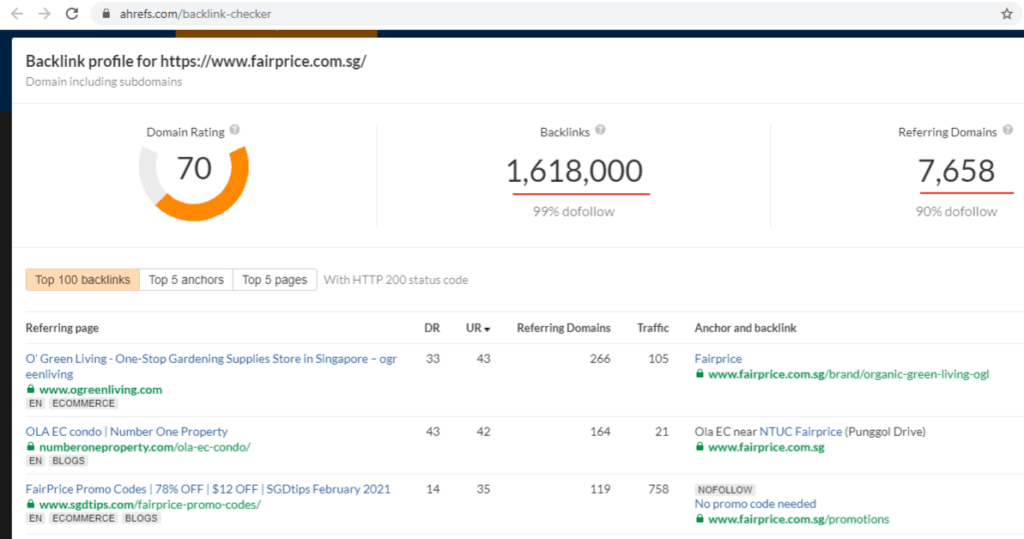The height and width of the screenshot is (539, 1024).
Task: Click the 90% dofollow text
Action: click(x=956, y=212)
